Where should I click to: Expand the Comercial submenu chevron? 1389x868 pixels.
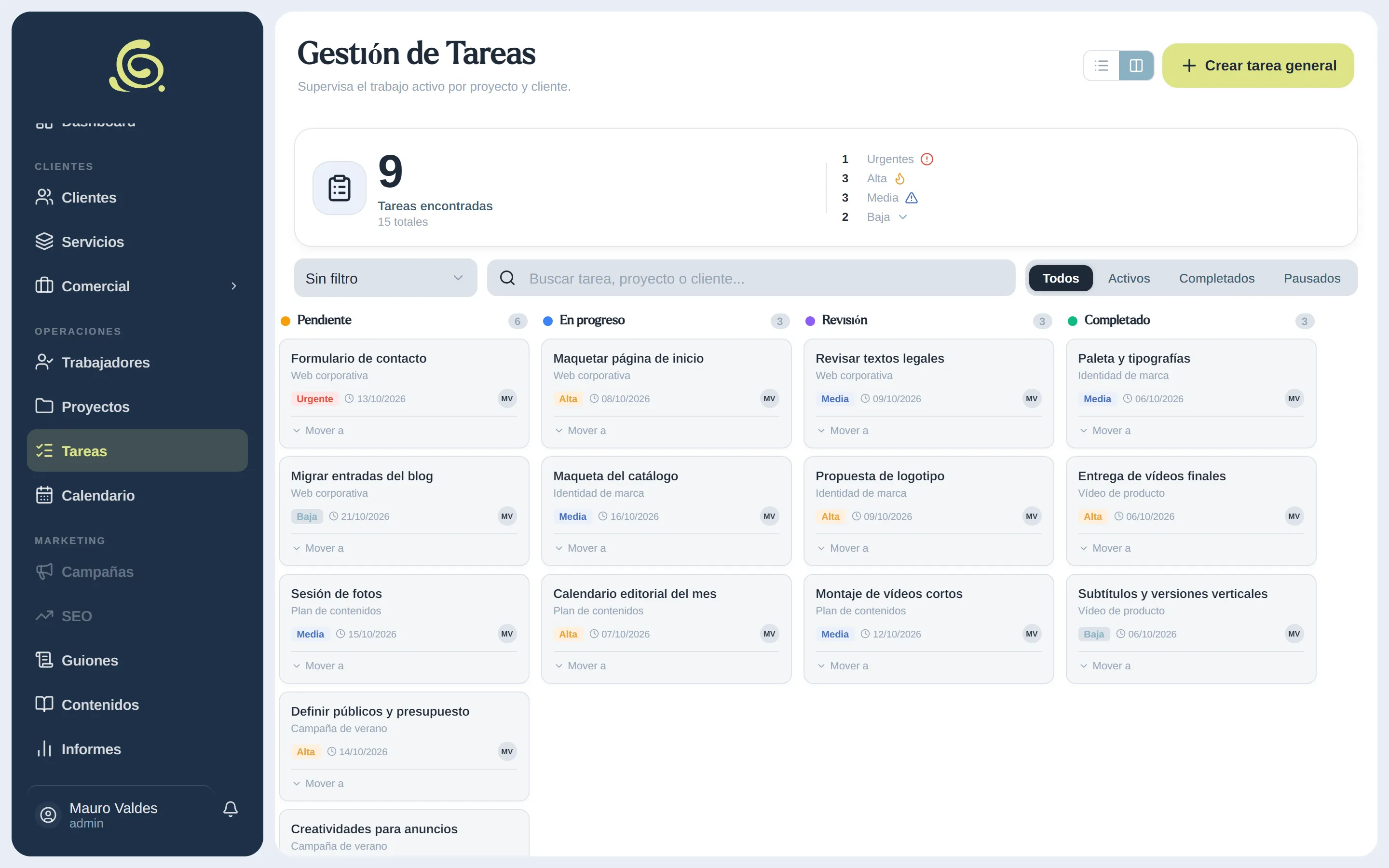pyautogui.click(x=233, y=286)
